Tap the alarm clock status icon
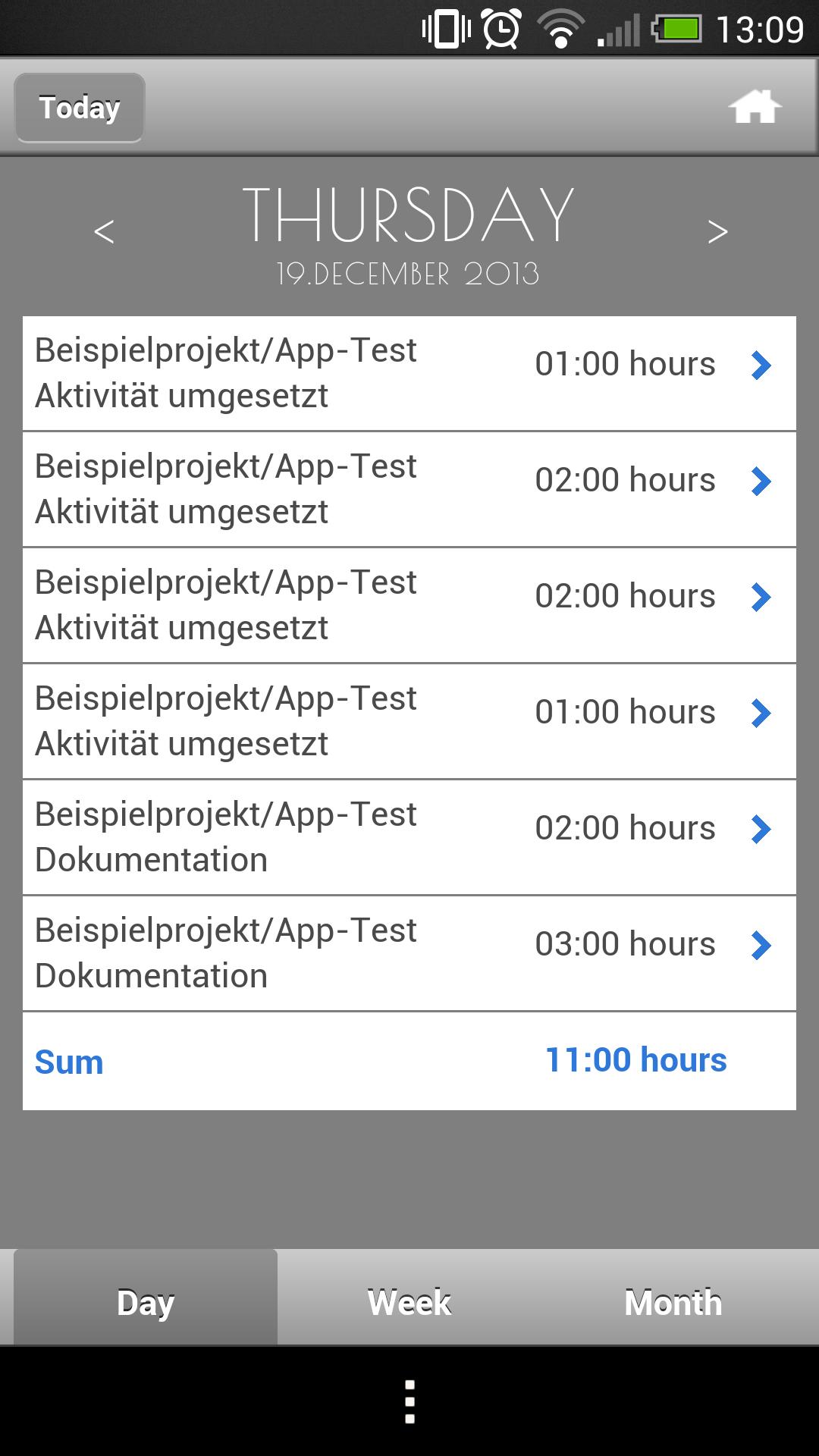 502,30
